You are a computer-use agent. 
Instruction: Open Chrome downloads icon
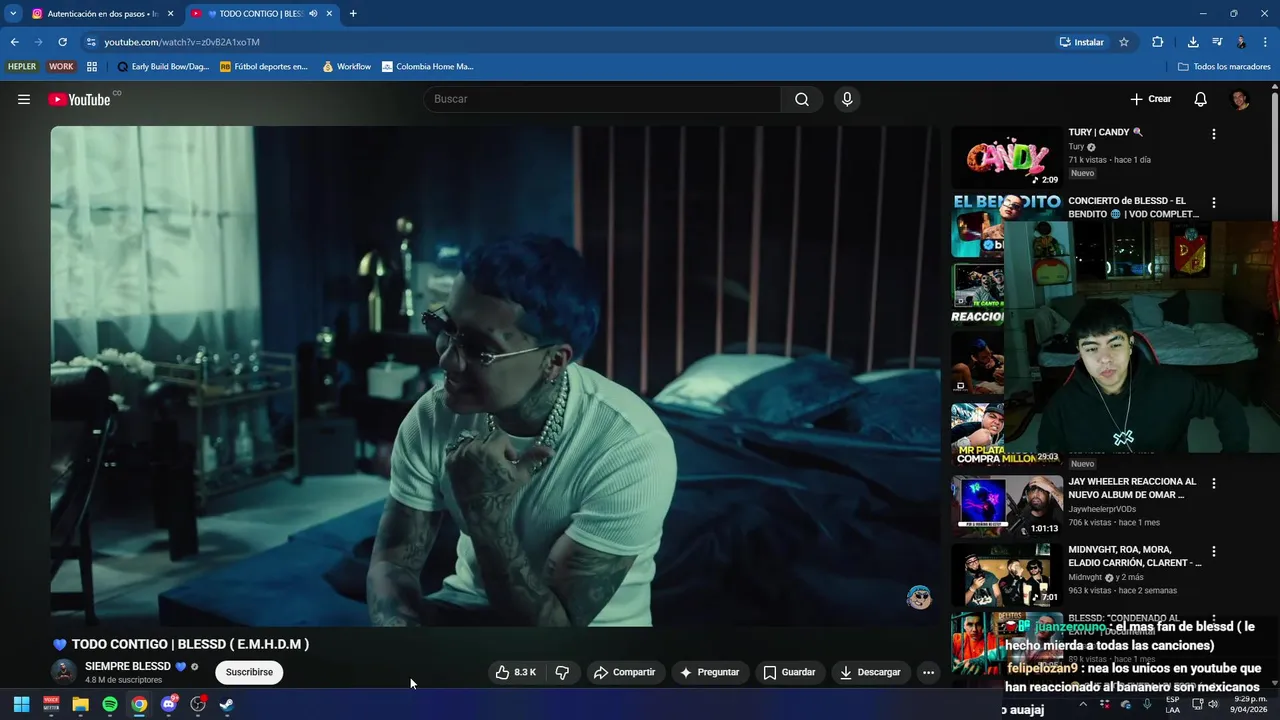1193,42
